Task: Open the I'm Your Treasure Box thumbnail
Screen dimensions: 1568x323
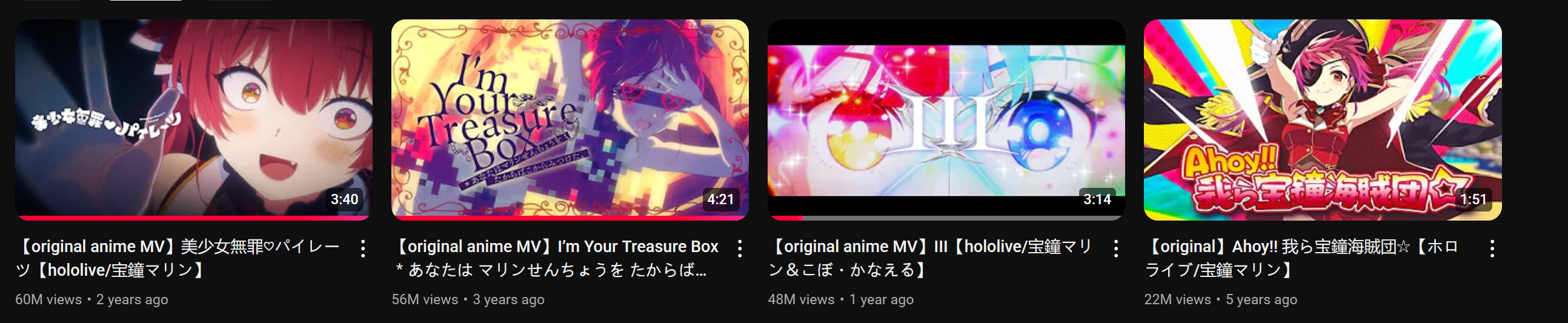Action: [x=570, y=120]
